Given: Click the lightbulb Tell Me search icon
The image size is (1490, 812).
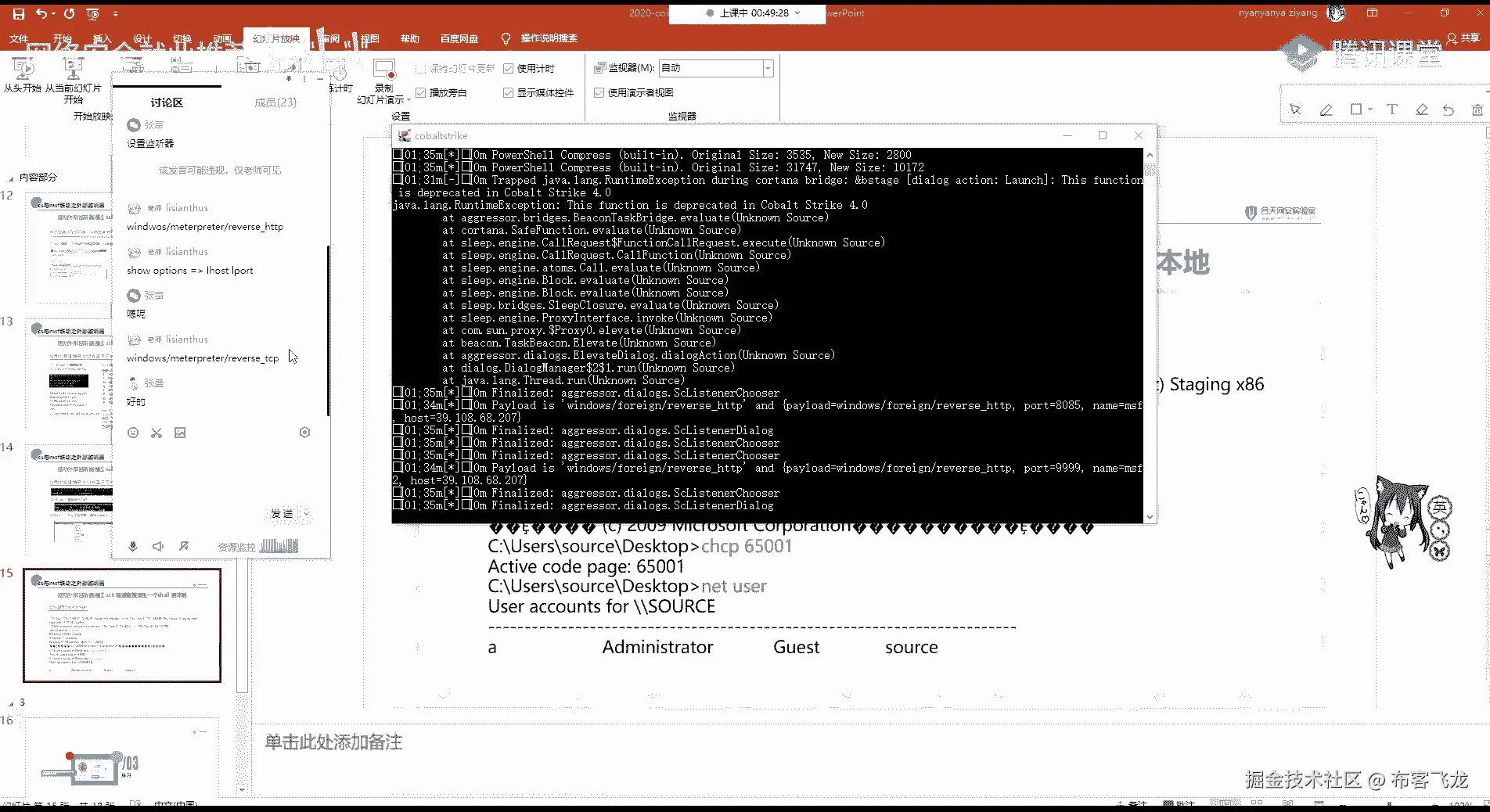Looking at the screenshot, I should click(506, 38).
